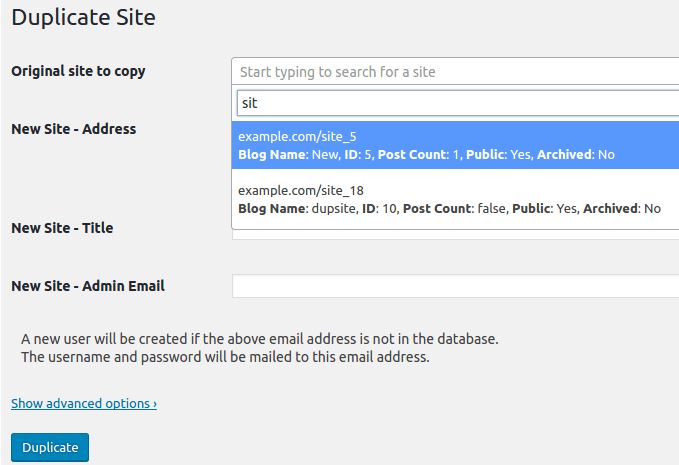Screen dimensions: 679x465
Task: Click the "New Site - Title" label
Action: coord(62,228)
